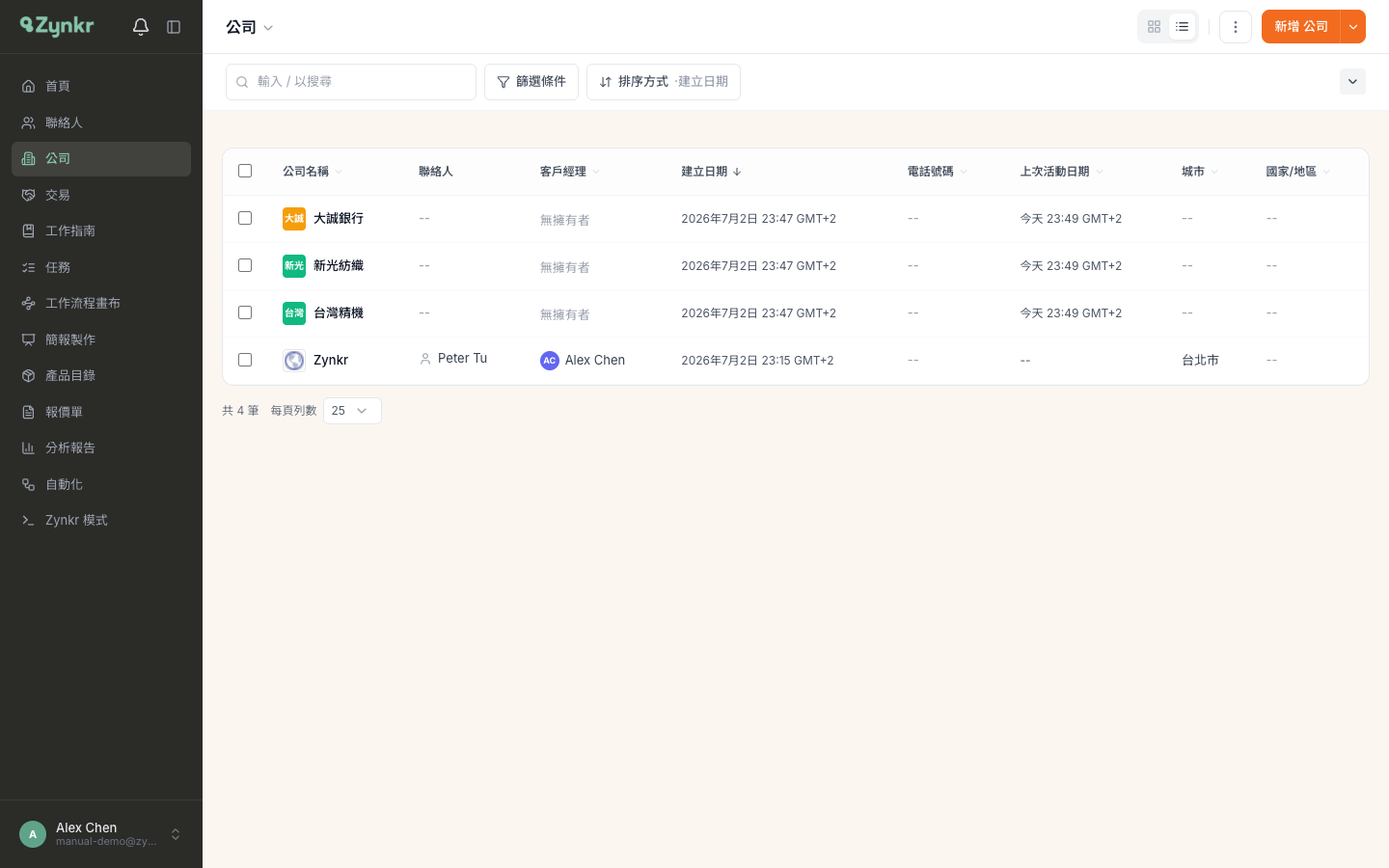Open the 上次活動日期 column menu

[x=1100, y=173]
